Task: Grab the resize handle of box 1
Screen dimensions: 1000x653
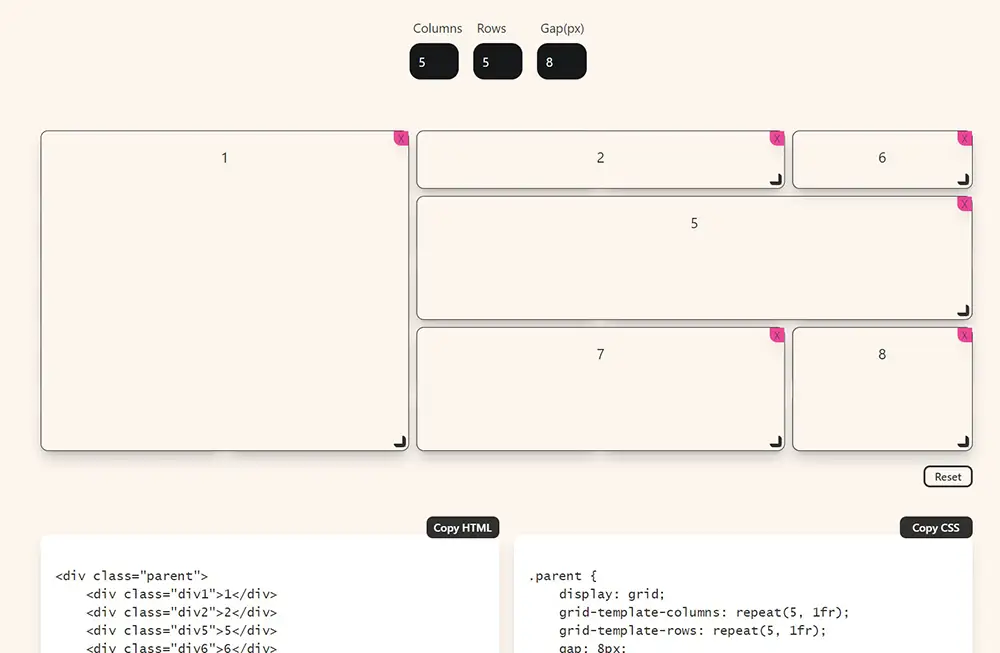Action: (x=400, y=441)
